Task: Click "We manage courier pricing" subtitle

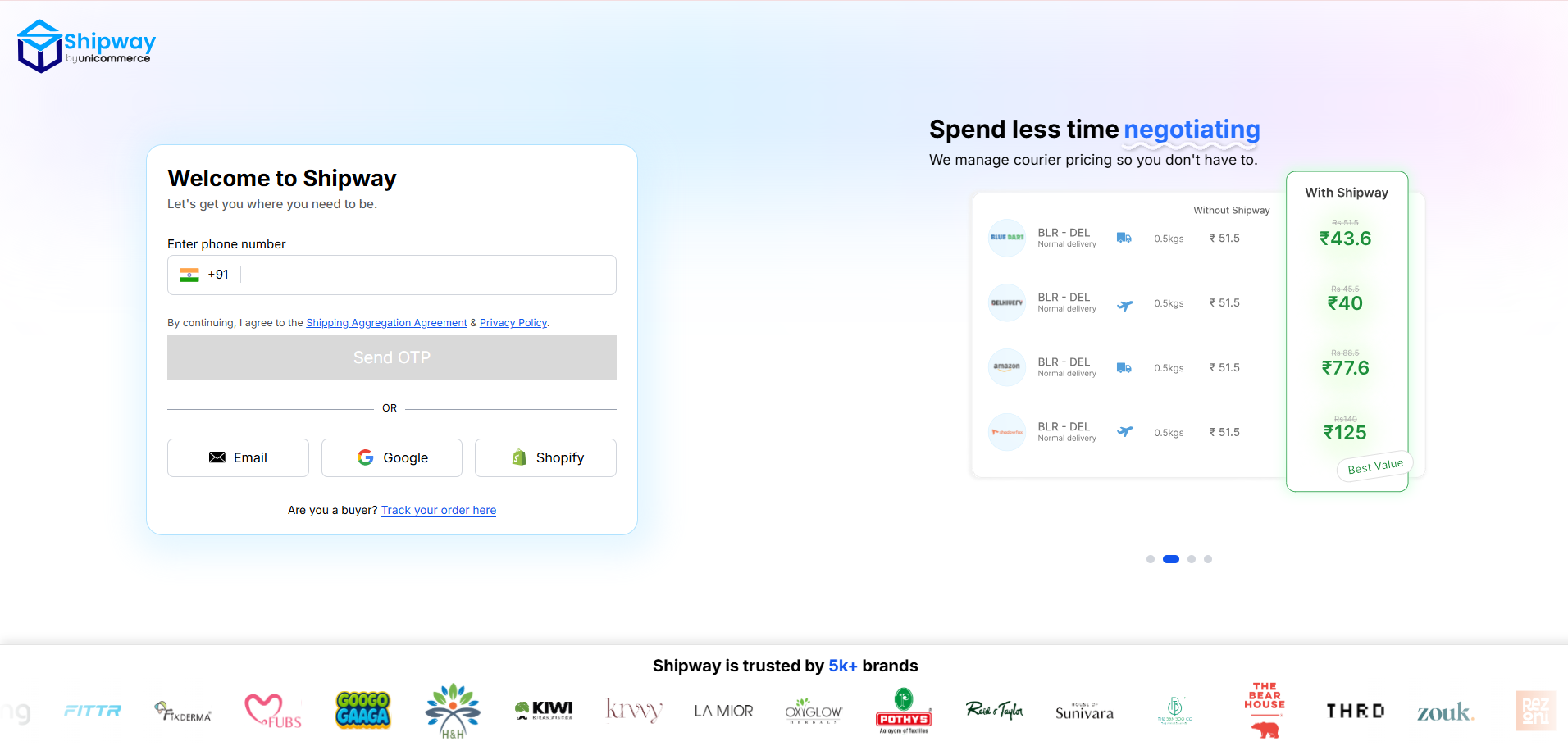Action: point(1093,160)
